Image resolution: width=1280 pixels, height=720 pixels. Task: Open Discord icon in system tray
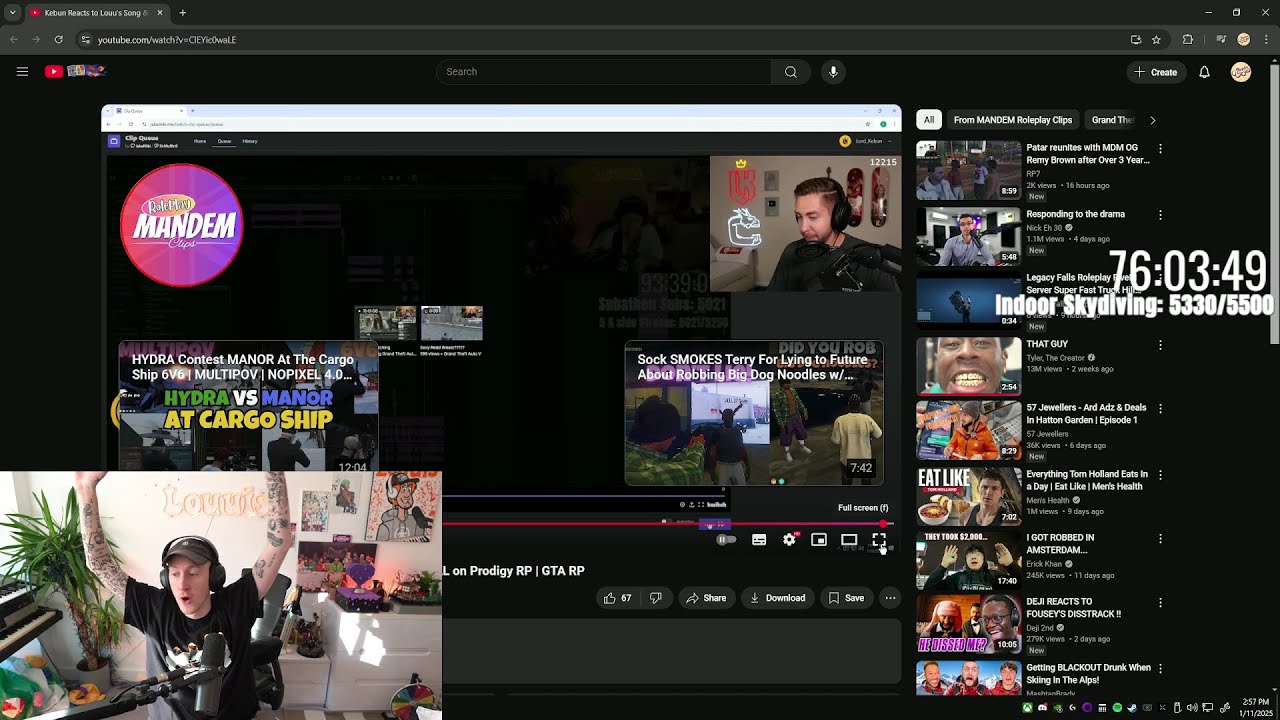(x=1043, y=708)
